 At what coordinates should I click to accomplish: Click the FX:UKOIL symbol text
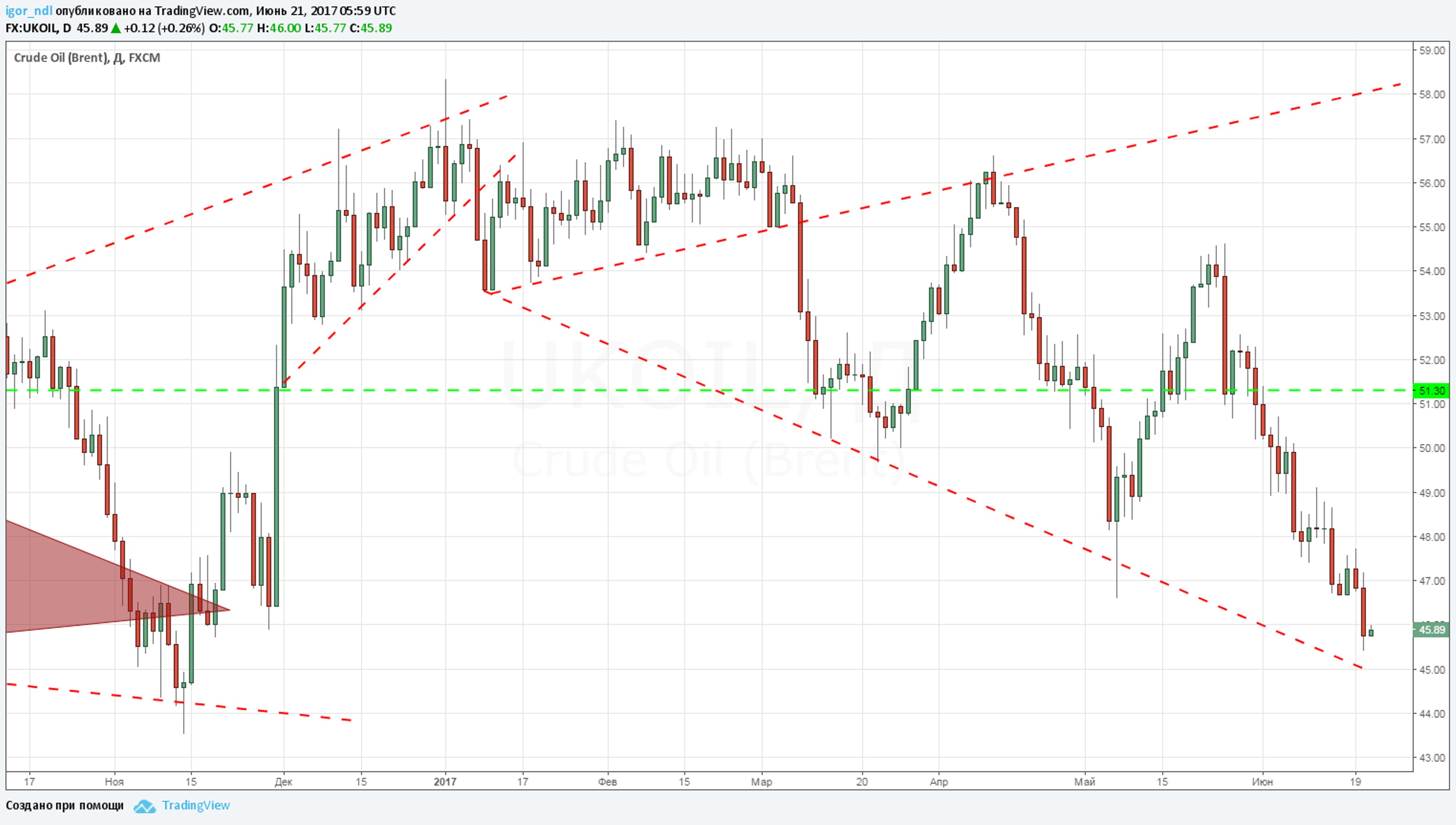coord(32,28)
